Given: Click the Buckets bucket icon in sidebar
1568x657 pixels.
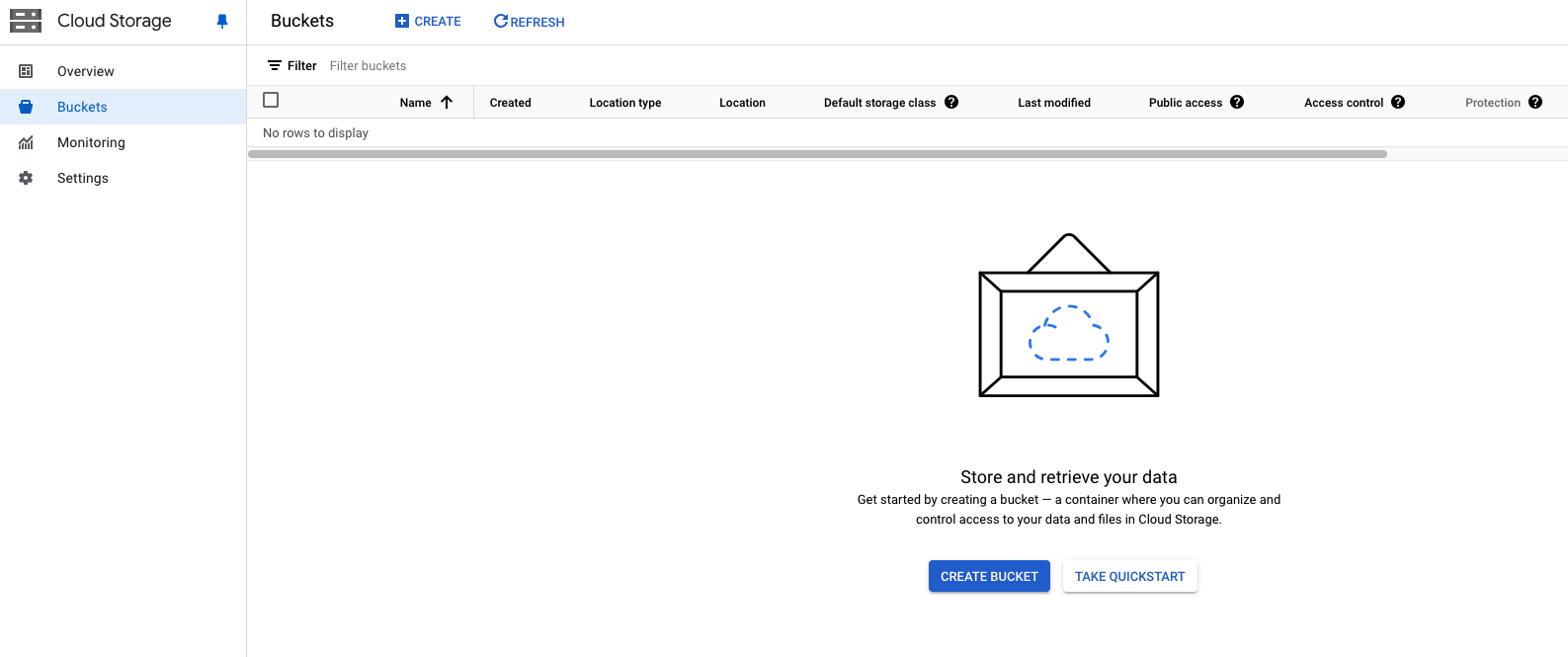Looking at the screenshot, I should [26, 107].
